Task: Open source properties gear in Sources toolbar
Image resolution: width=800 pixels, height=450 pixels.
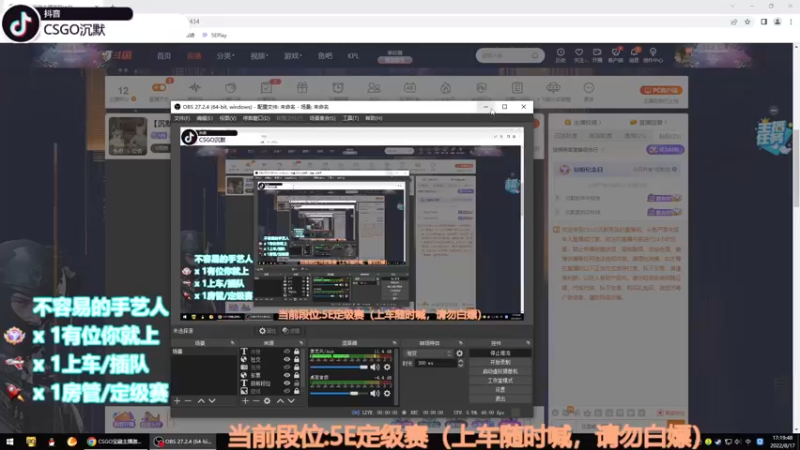Action: (x=267, y=401)
